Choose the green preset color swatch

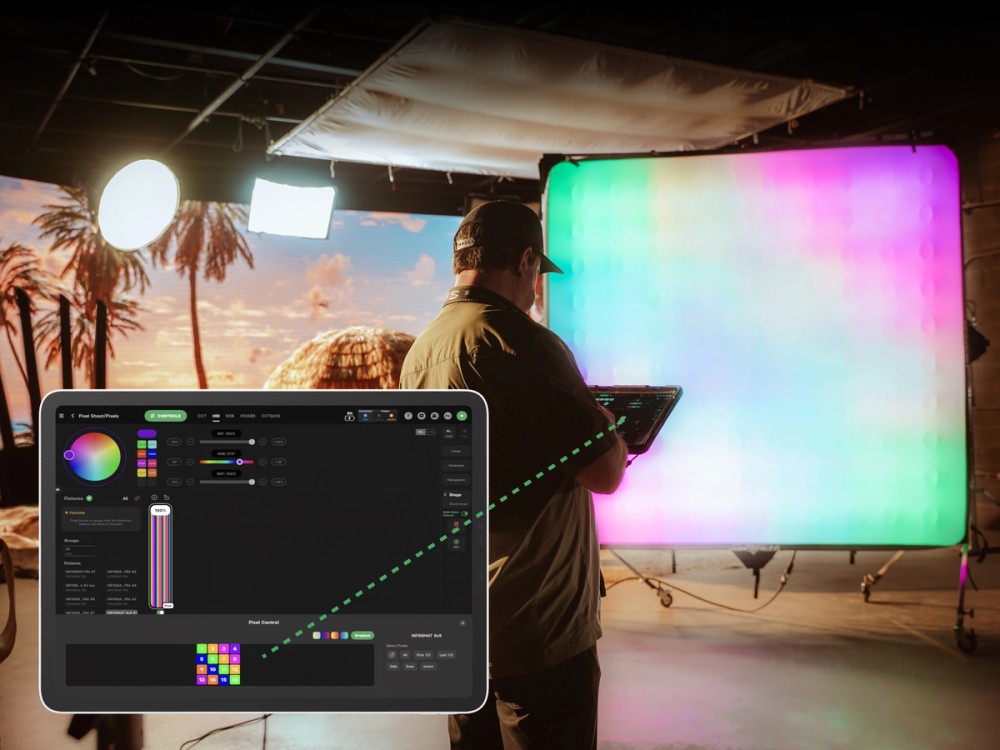(142, 445)
